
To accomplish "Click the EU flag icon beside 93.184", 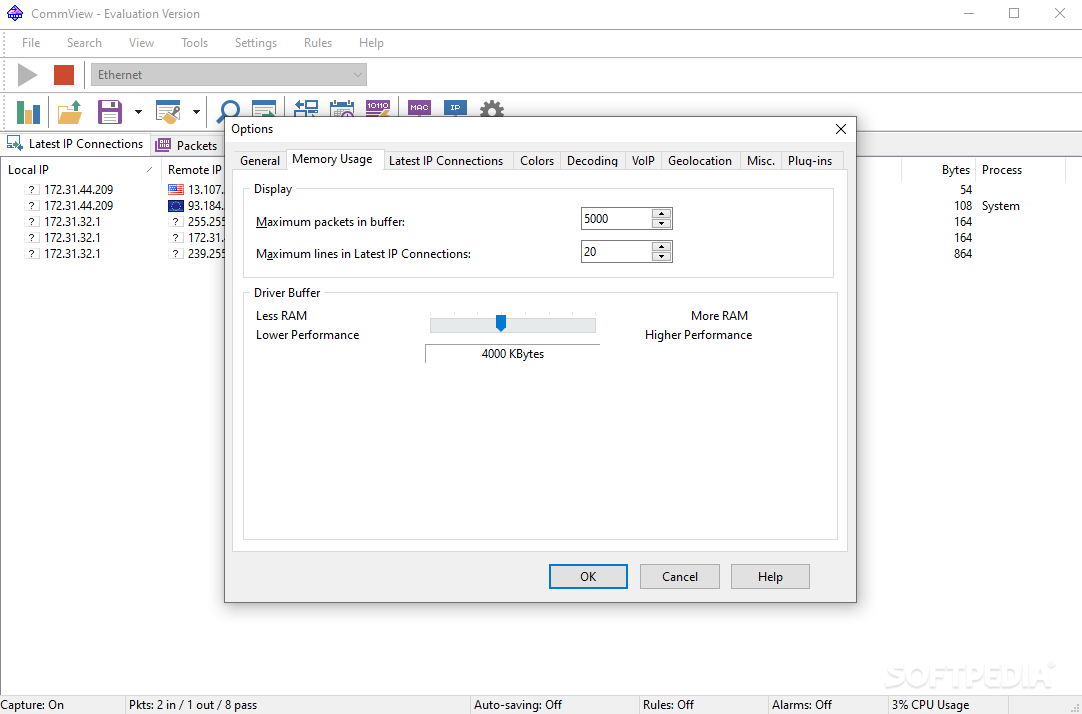I will (176, 206).
